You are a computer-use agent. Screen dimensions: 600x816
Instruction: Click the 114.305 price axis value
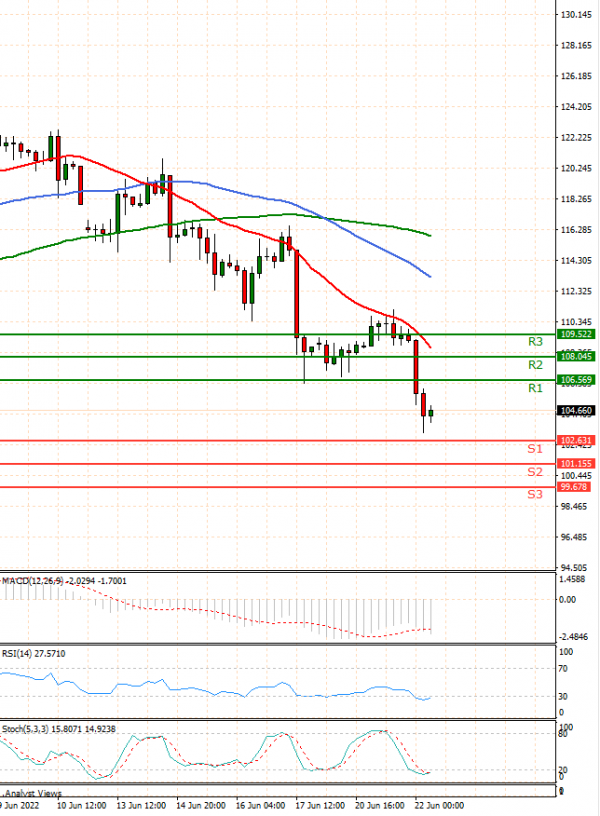[576, 260]
